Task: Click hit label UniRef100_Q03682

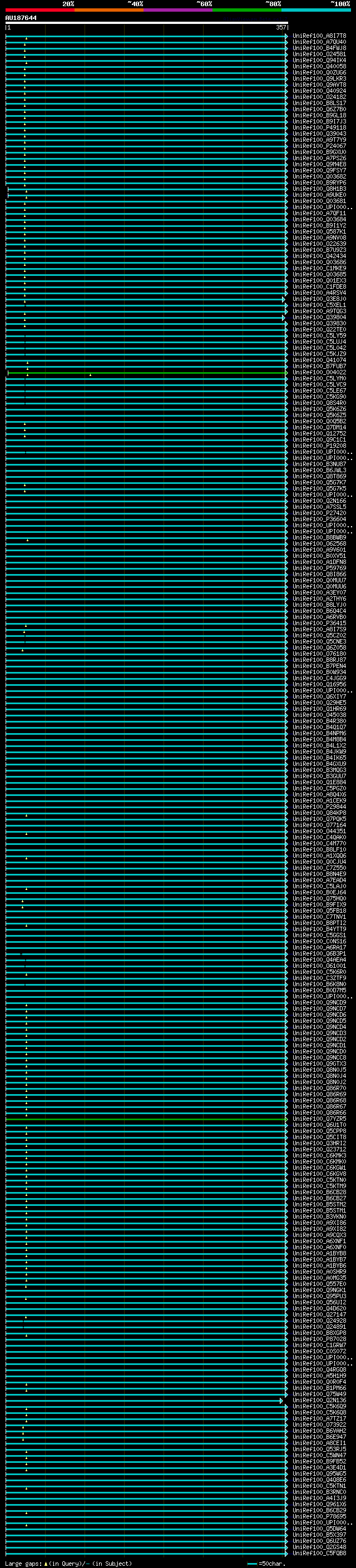Action: click(x=319, y=176)
